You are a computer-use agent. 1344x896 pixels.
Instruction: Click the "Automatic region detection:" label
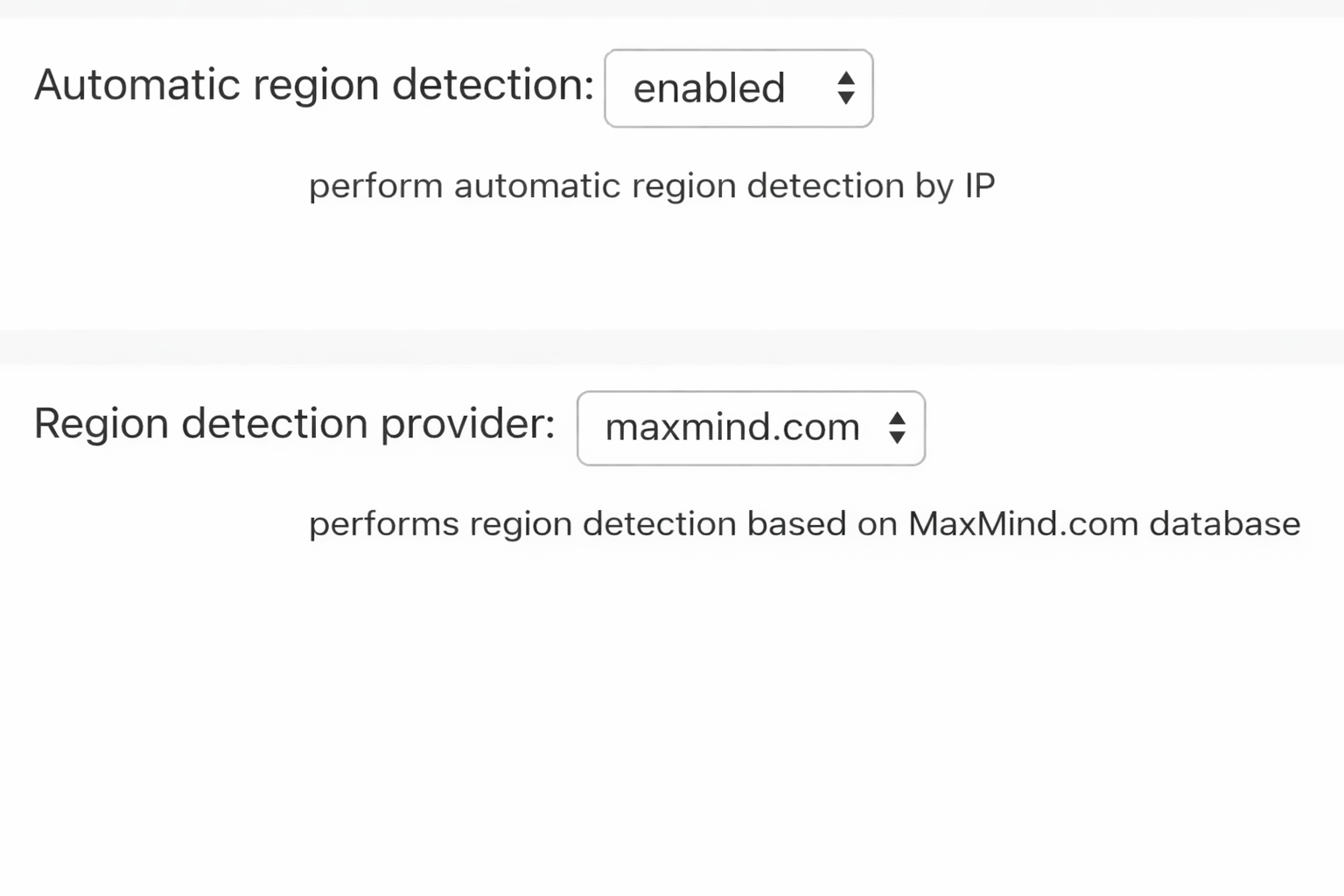(x=314, y=85)
